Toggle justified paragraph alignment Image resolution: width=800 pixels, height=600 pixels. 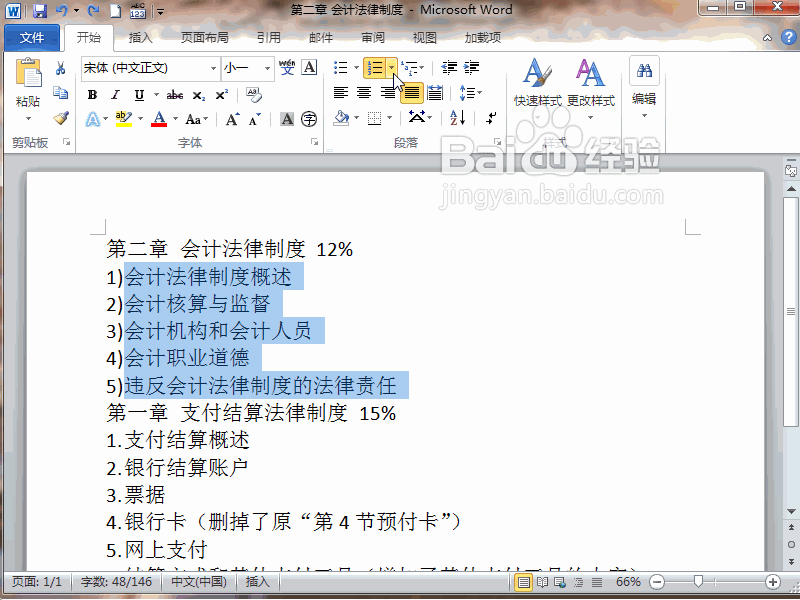[x=412, y=92]
